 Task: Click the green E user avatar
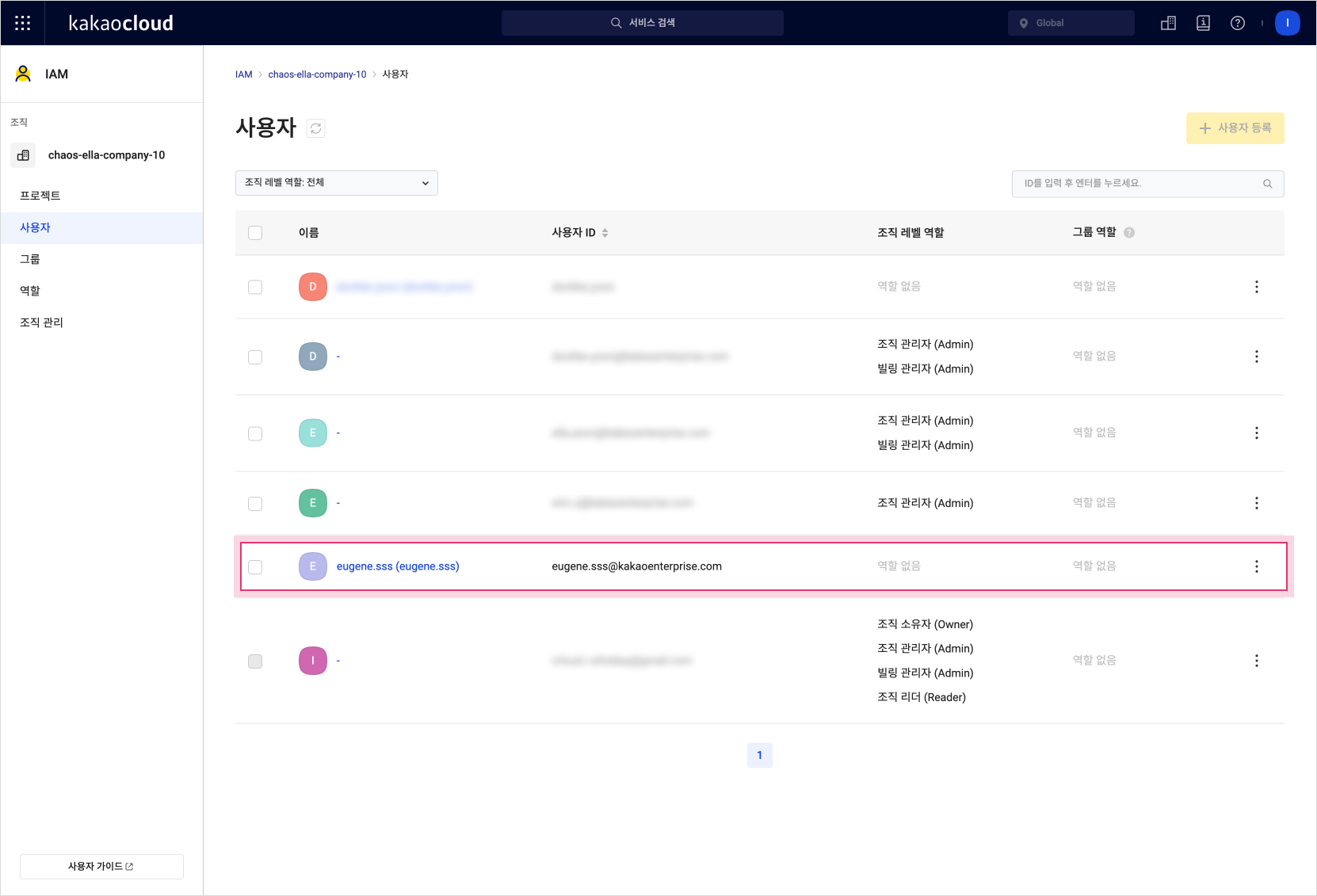(313, 503)
